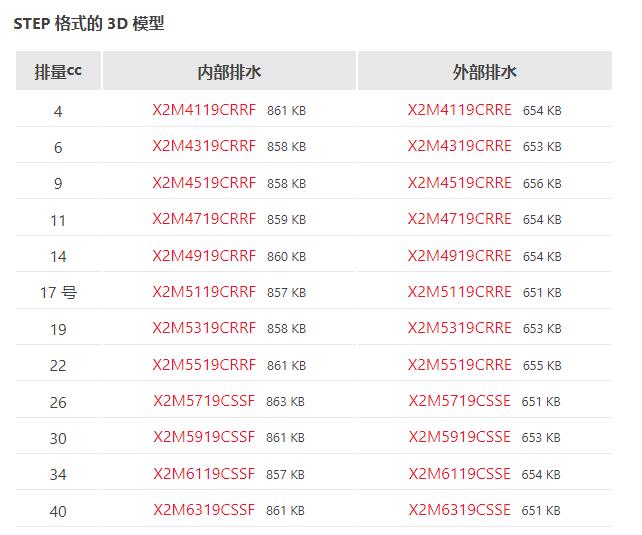Open the X2M4319CRRE 653 KB file
Screen dimensions: 642x535
click(459, 146)
